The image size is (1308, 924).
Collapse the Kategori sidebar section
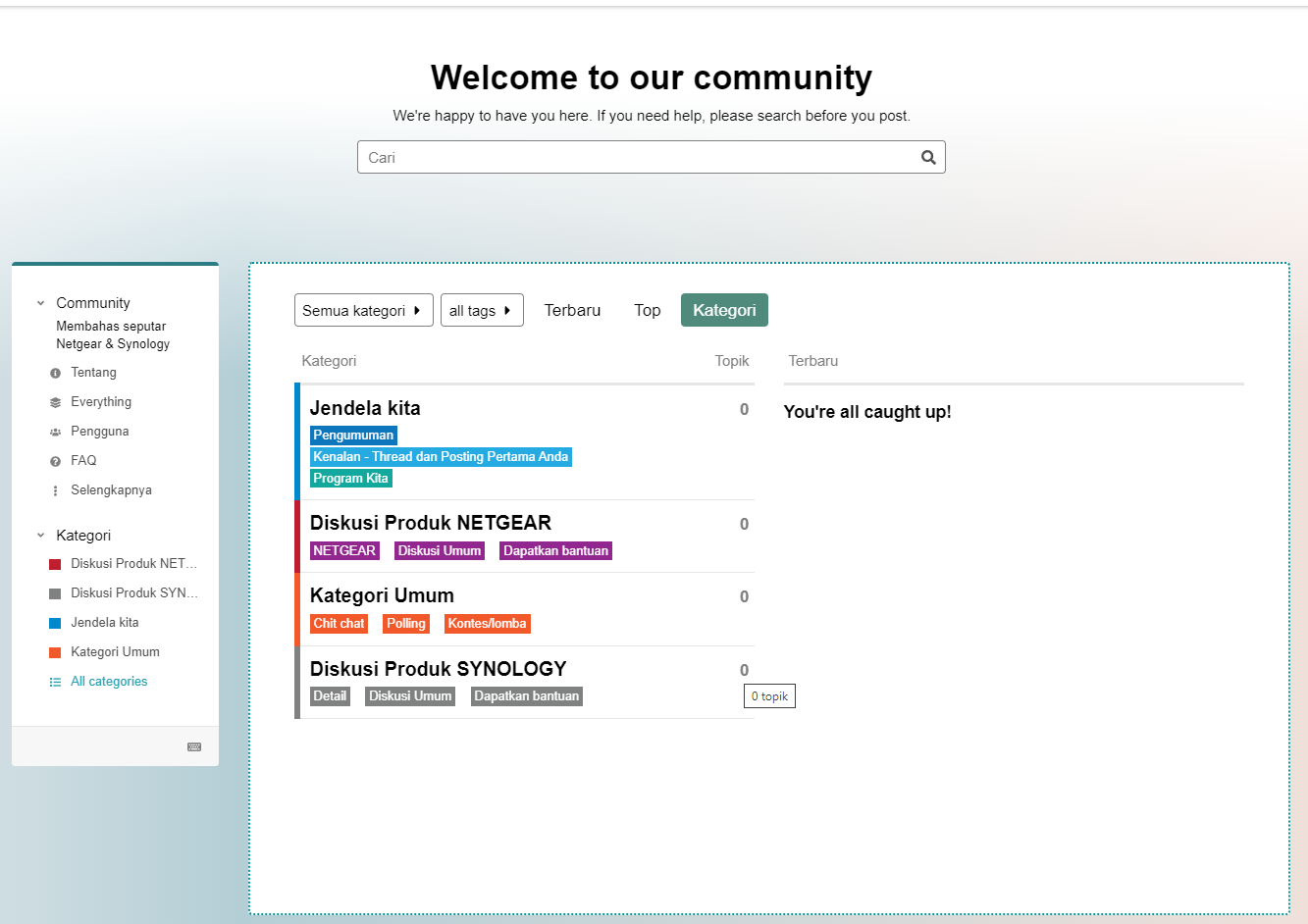point(41,536)
